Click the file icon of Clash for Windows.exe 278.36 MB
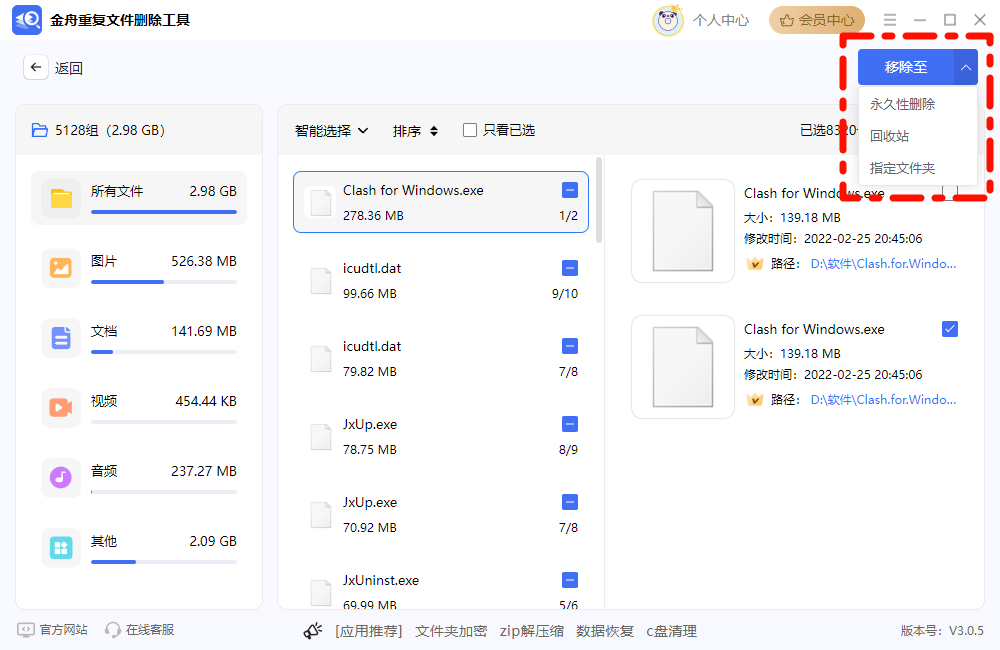 (x=320, y=202)
